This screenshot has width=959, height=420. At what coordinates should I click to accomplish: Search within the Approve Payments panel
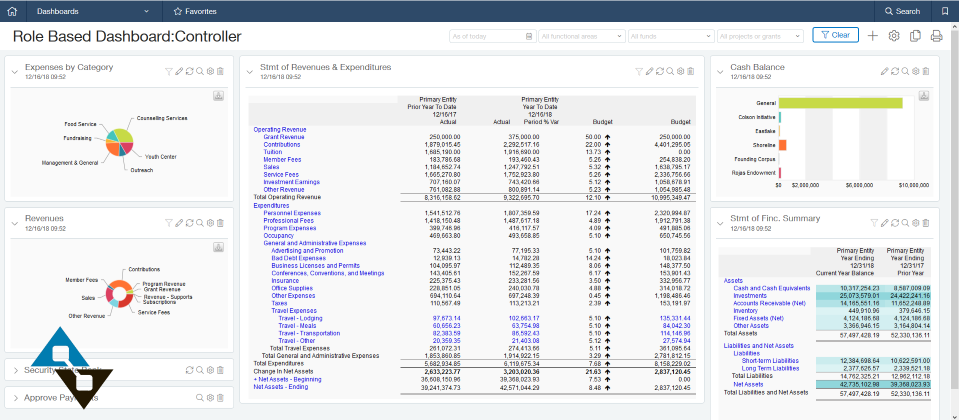[x=199, y=397]
